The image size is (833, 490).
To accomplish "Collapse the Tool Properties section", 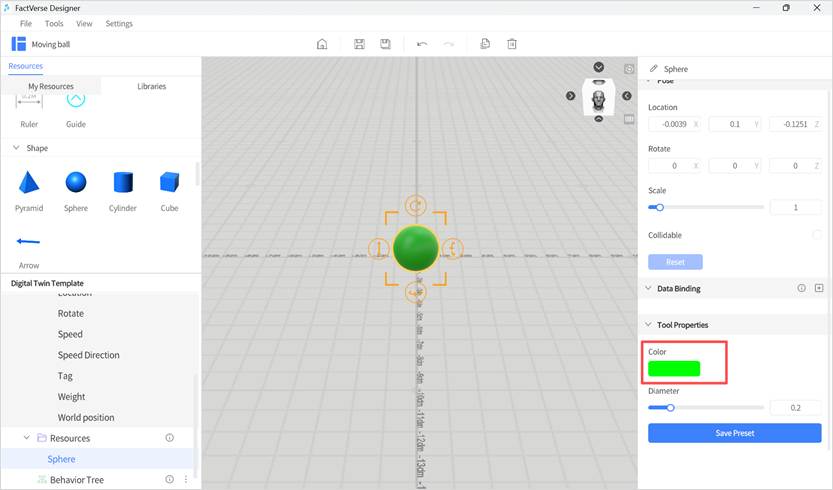I will 648,324.
